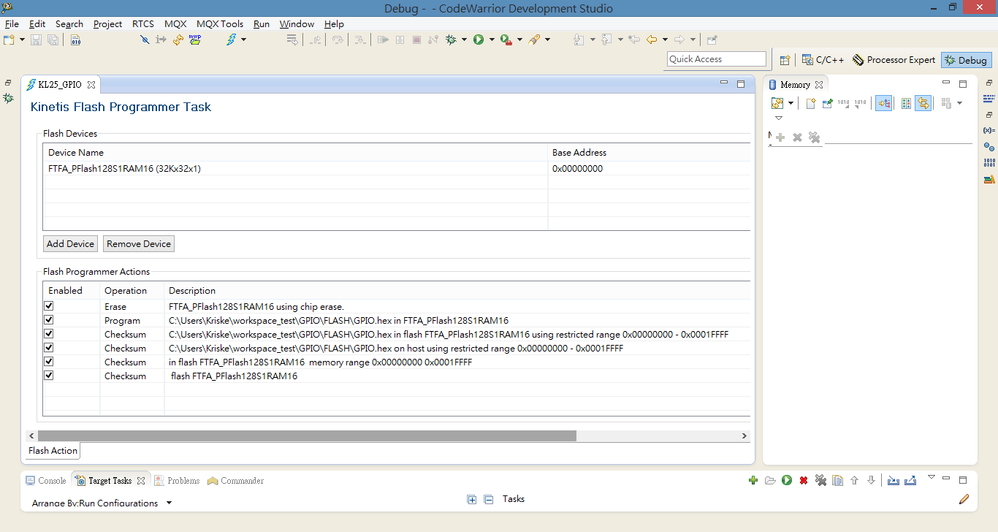Click the Debug bug toolbar icon
Image resolution: width=998 pixels, height=532 pixels.
pos(451,39)
